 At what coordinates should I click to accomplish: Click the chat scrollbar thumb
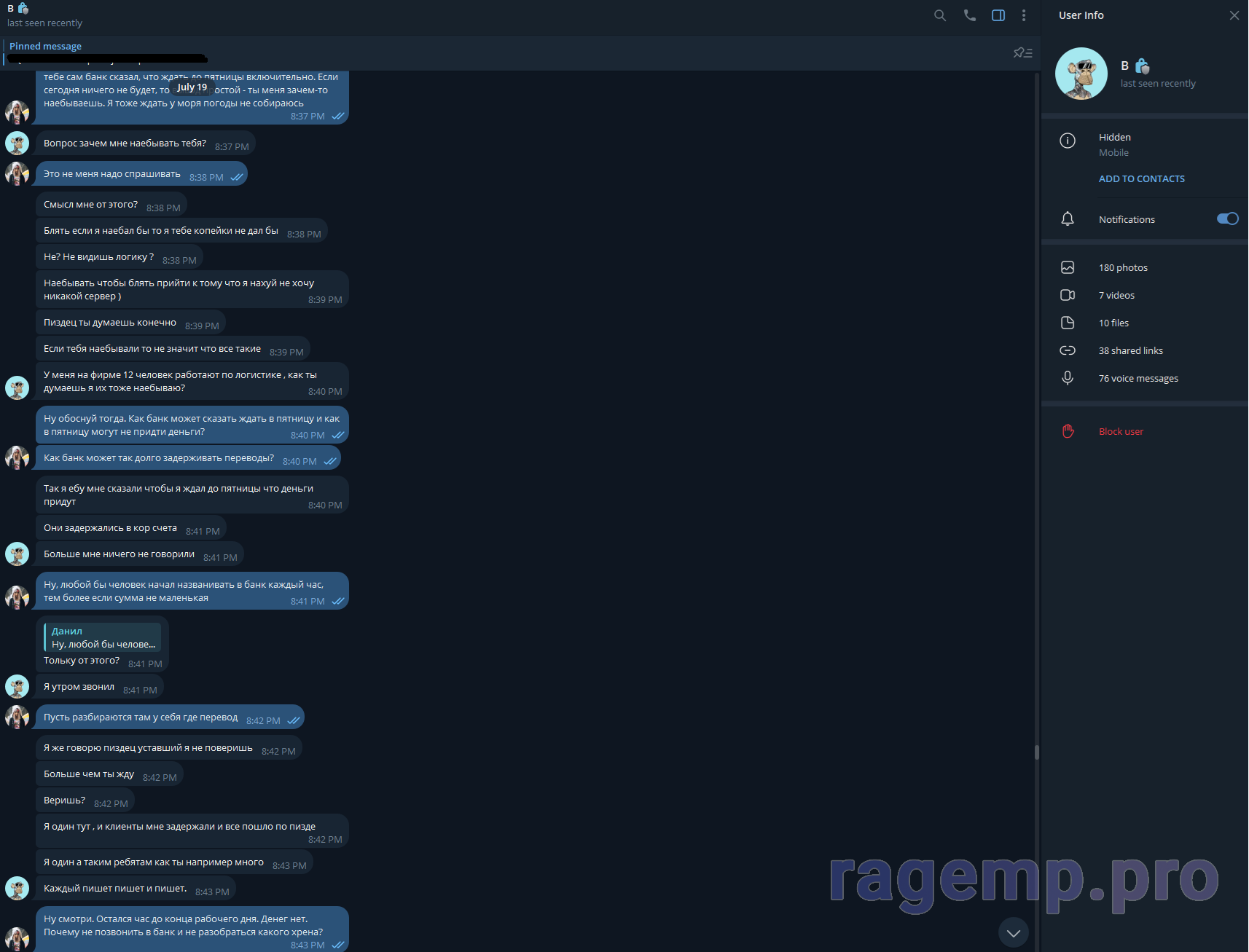1036,752
